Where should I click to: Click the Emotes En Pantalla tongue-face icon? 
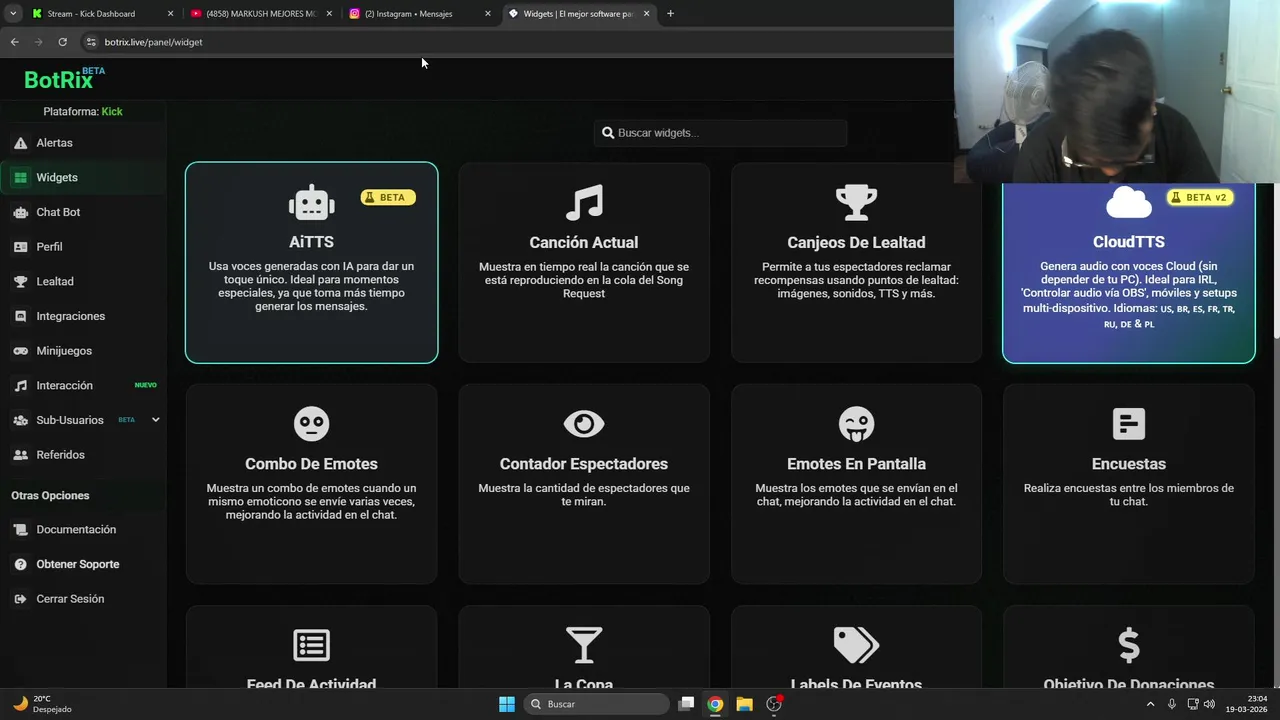point(856,424)
